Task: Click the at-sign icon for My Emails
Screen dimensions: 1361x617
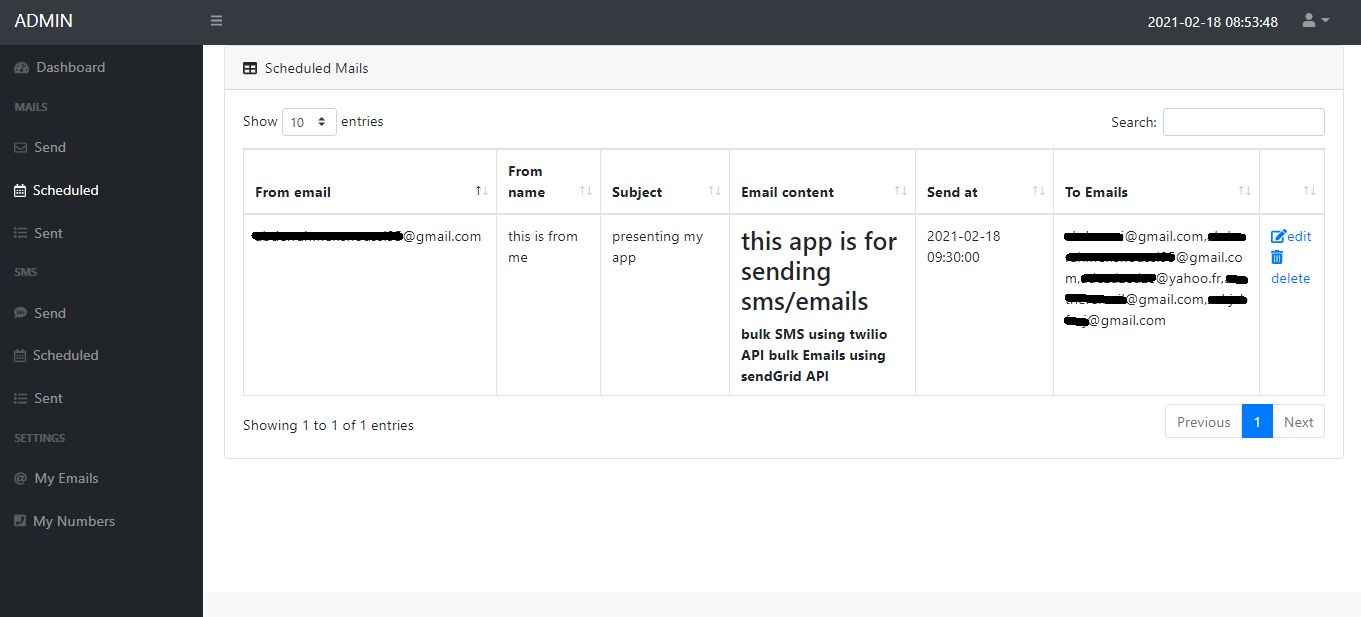Action: 20,479
